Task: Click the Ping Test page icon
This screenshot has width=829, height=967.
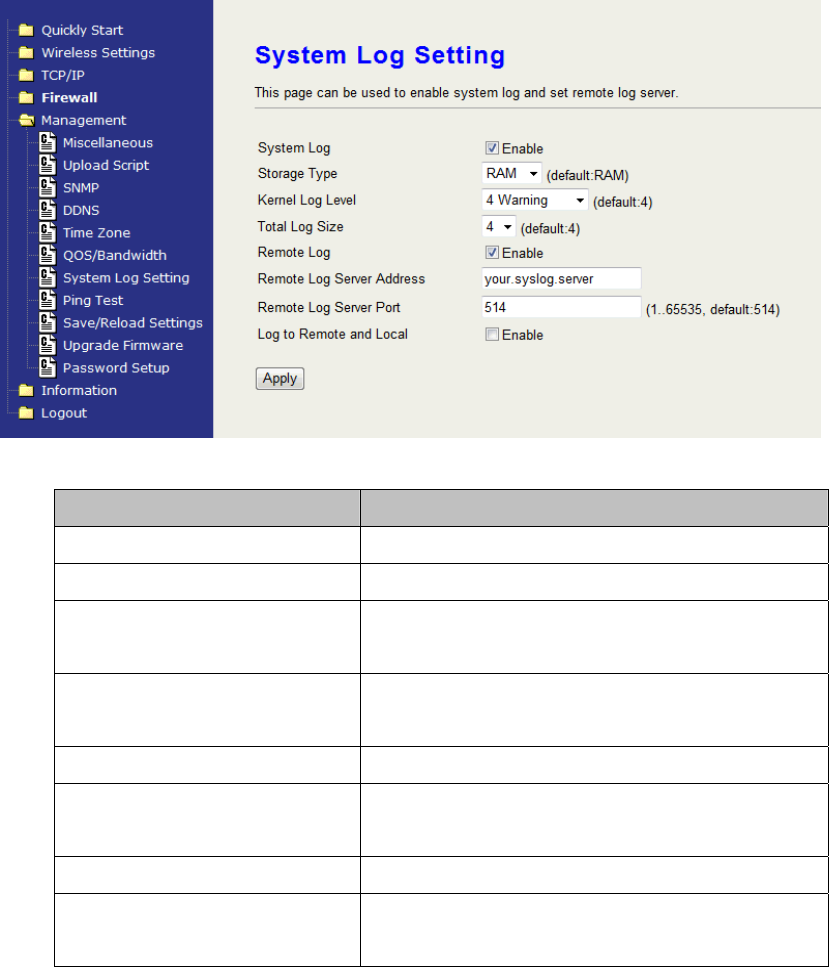Action: coord(47,300)
